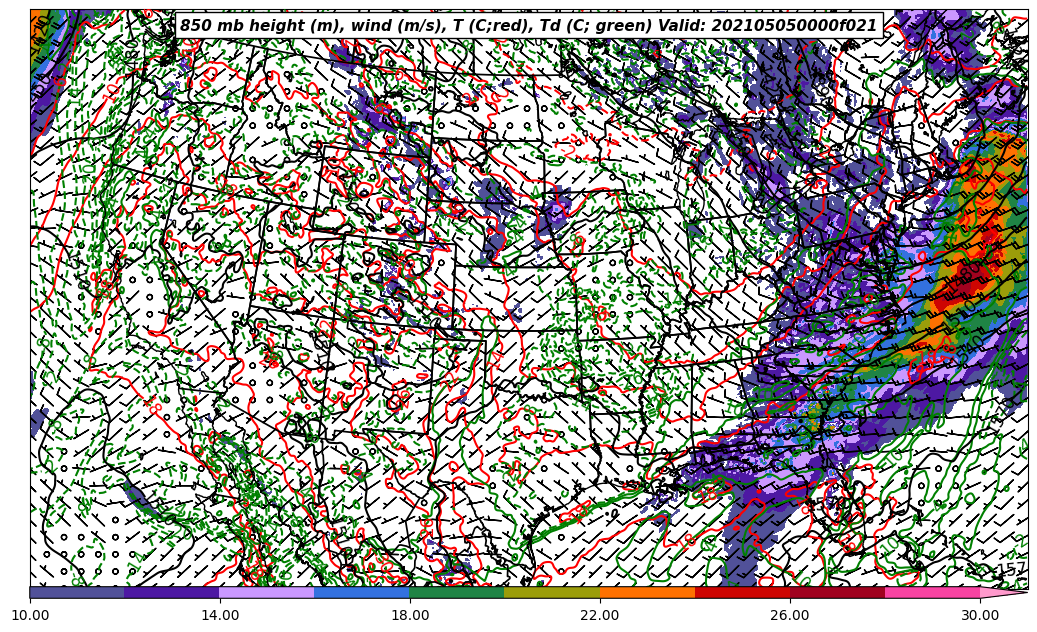Select the hot pink 28–30 colorbar segment
This screenshot has height=632, width=1037.
coord(932,592)
